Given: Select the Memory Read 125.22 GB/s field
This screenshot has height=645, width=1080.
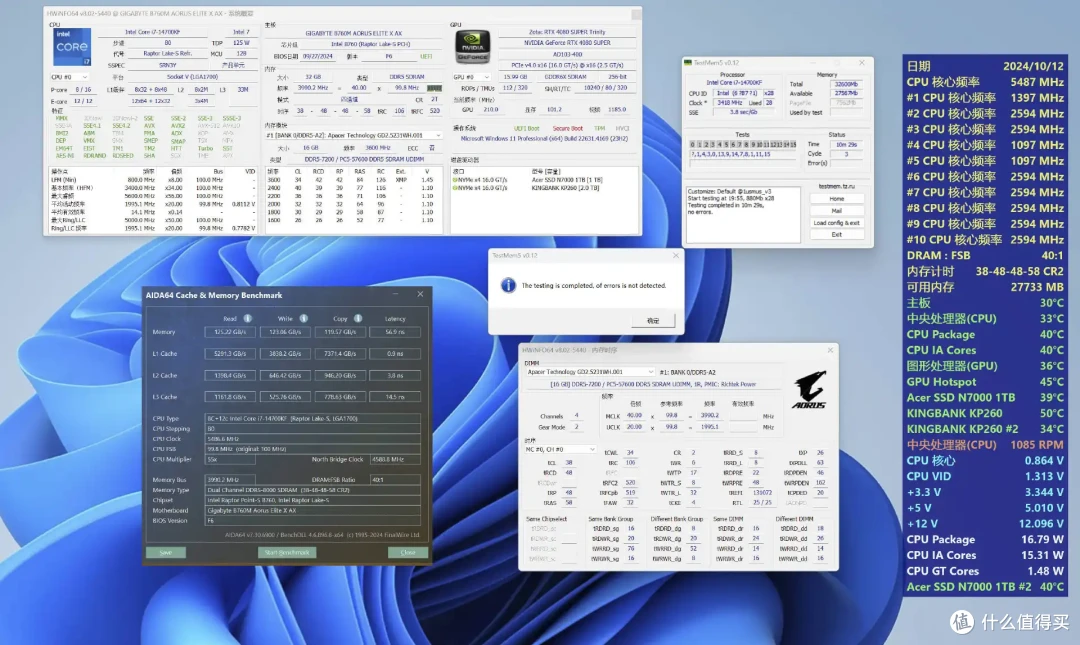Looking at the screenshot, I should click(230, 332).
